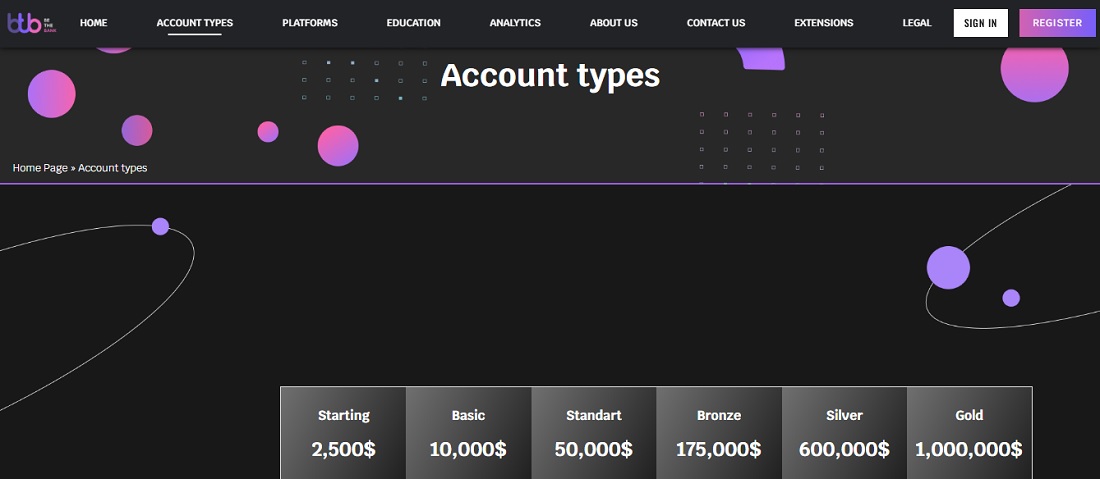Click the Account types breadcrumb text

[112, 168]
